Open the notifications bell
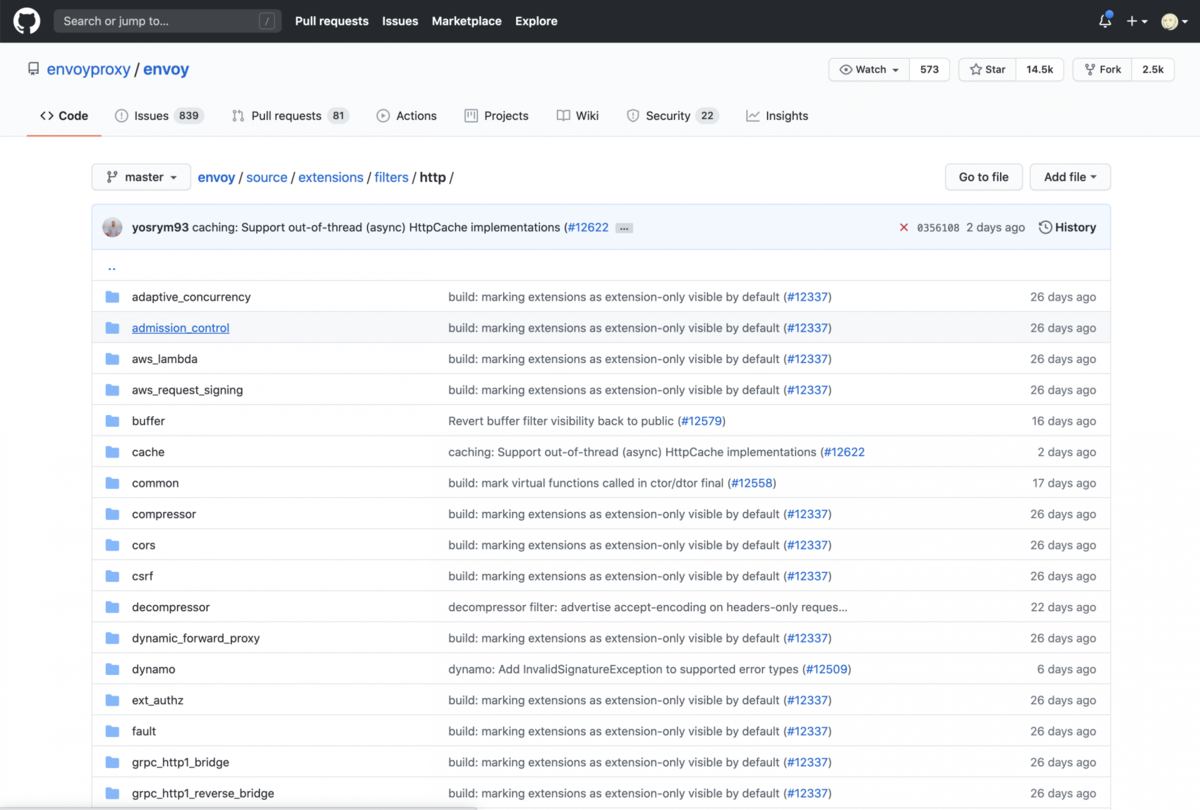The width and height of the screenshot is (1200, 810). (x=1105, y=21)
